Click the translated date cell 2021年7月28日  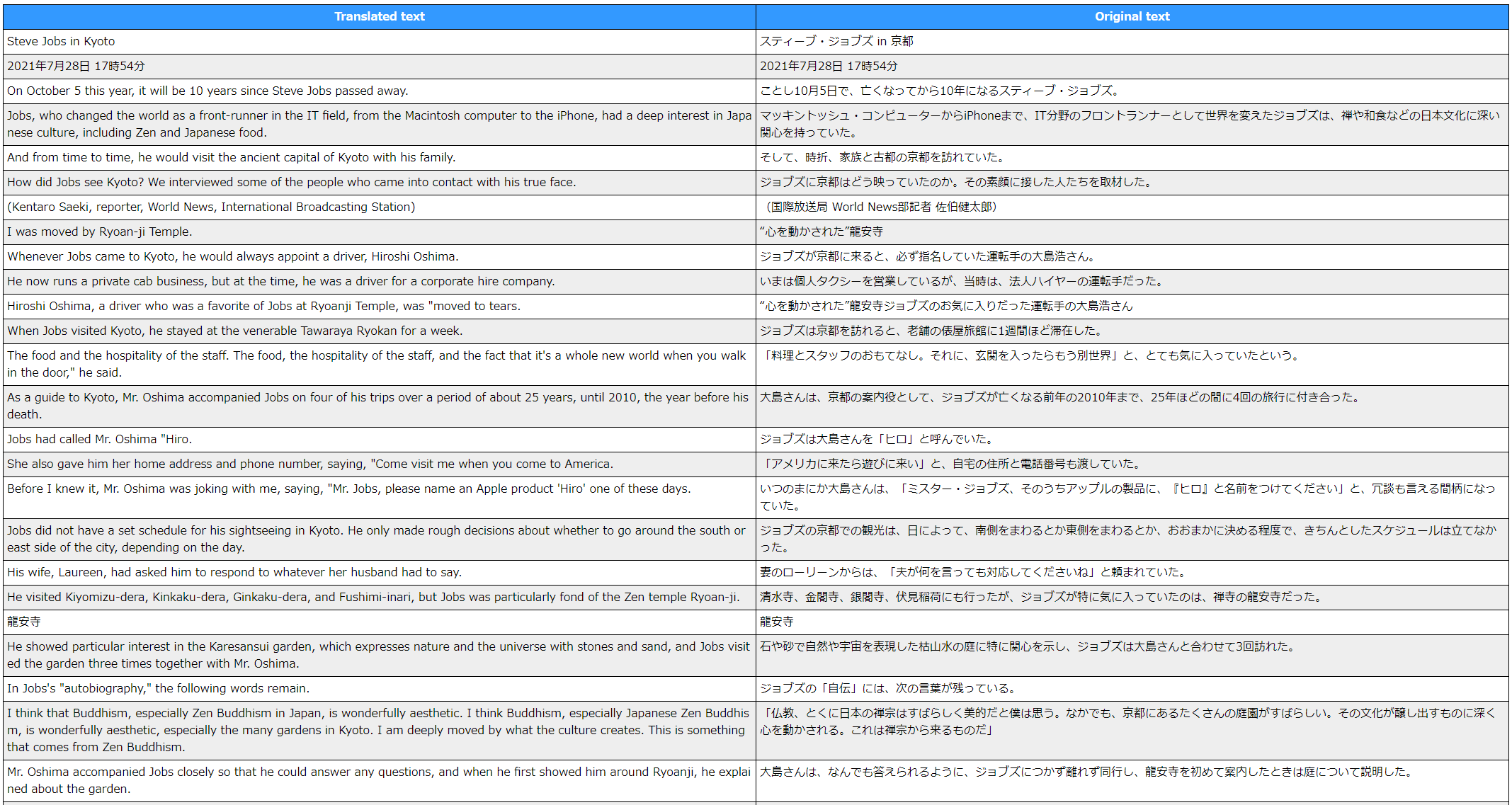76,66
